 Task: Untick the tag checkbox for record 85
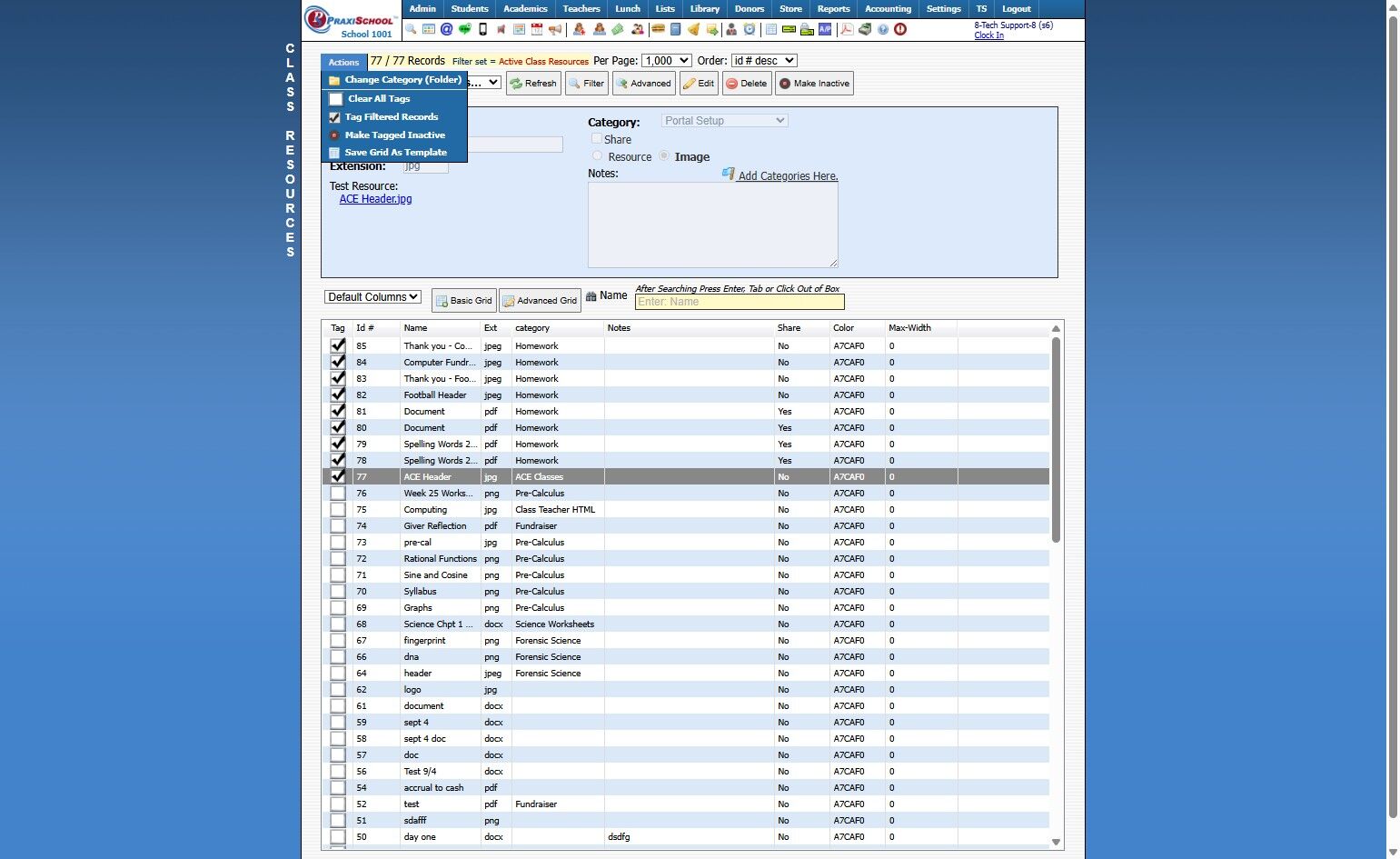338,345
